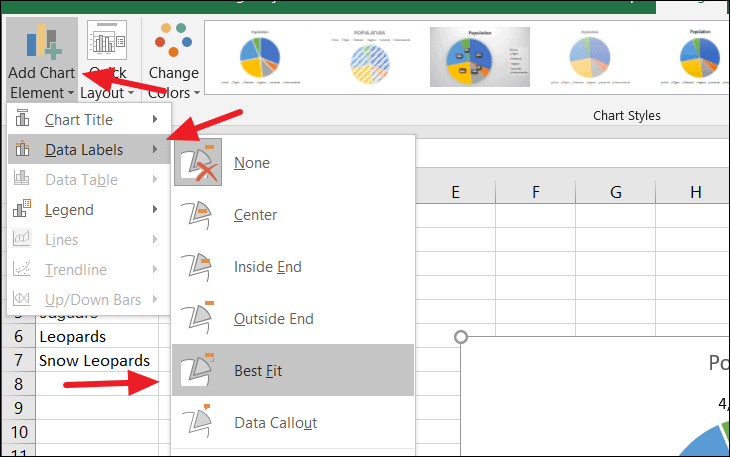
Task: Choose Center data label position
Action: 293,215
